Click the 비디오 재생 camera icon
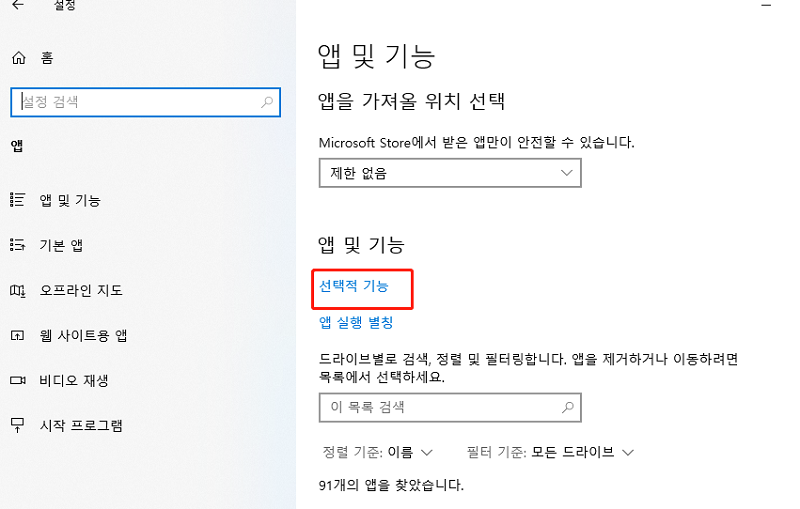800x509 pixels. coord(17,380)
